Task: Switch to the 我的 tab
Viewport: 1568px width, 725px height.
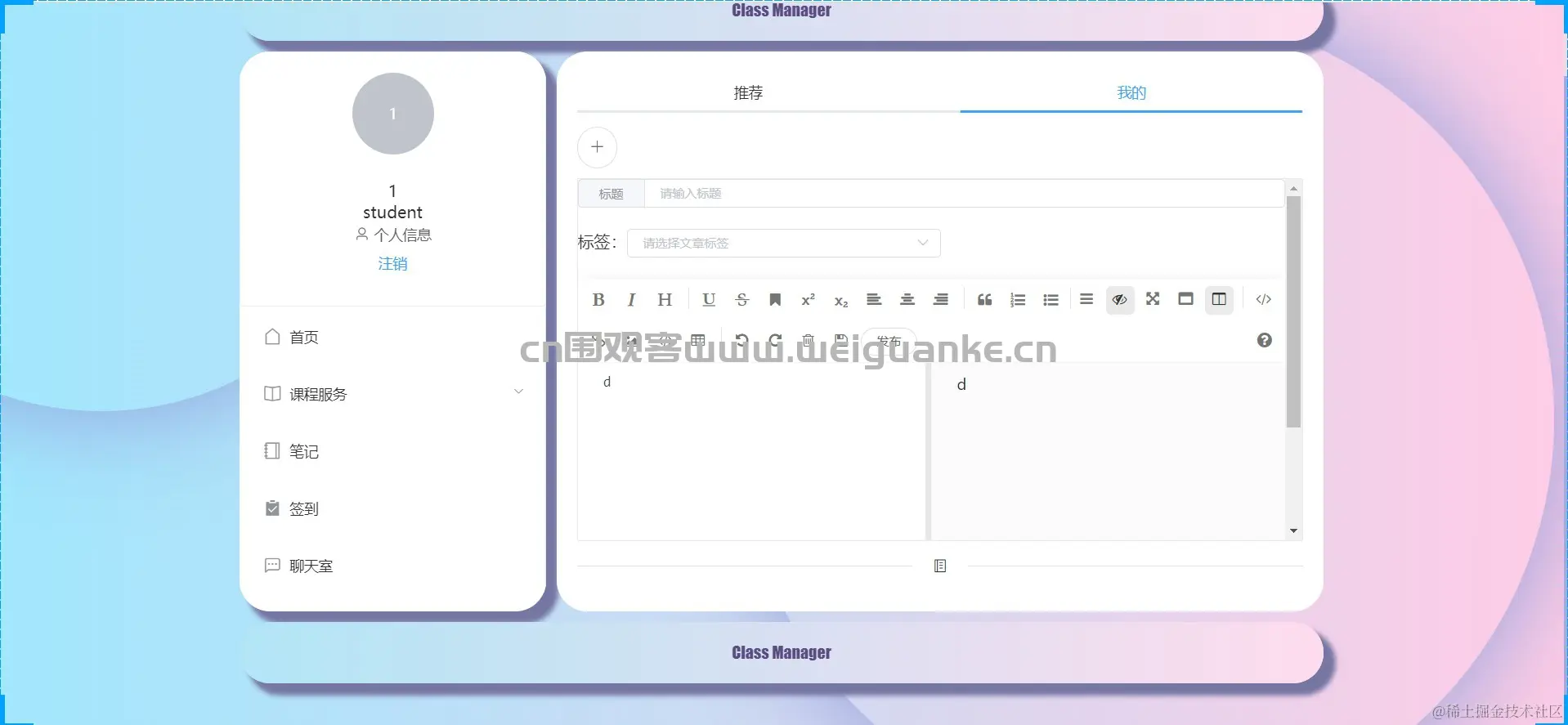Action: coord(1131,93)
